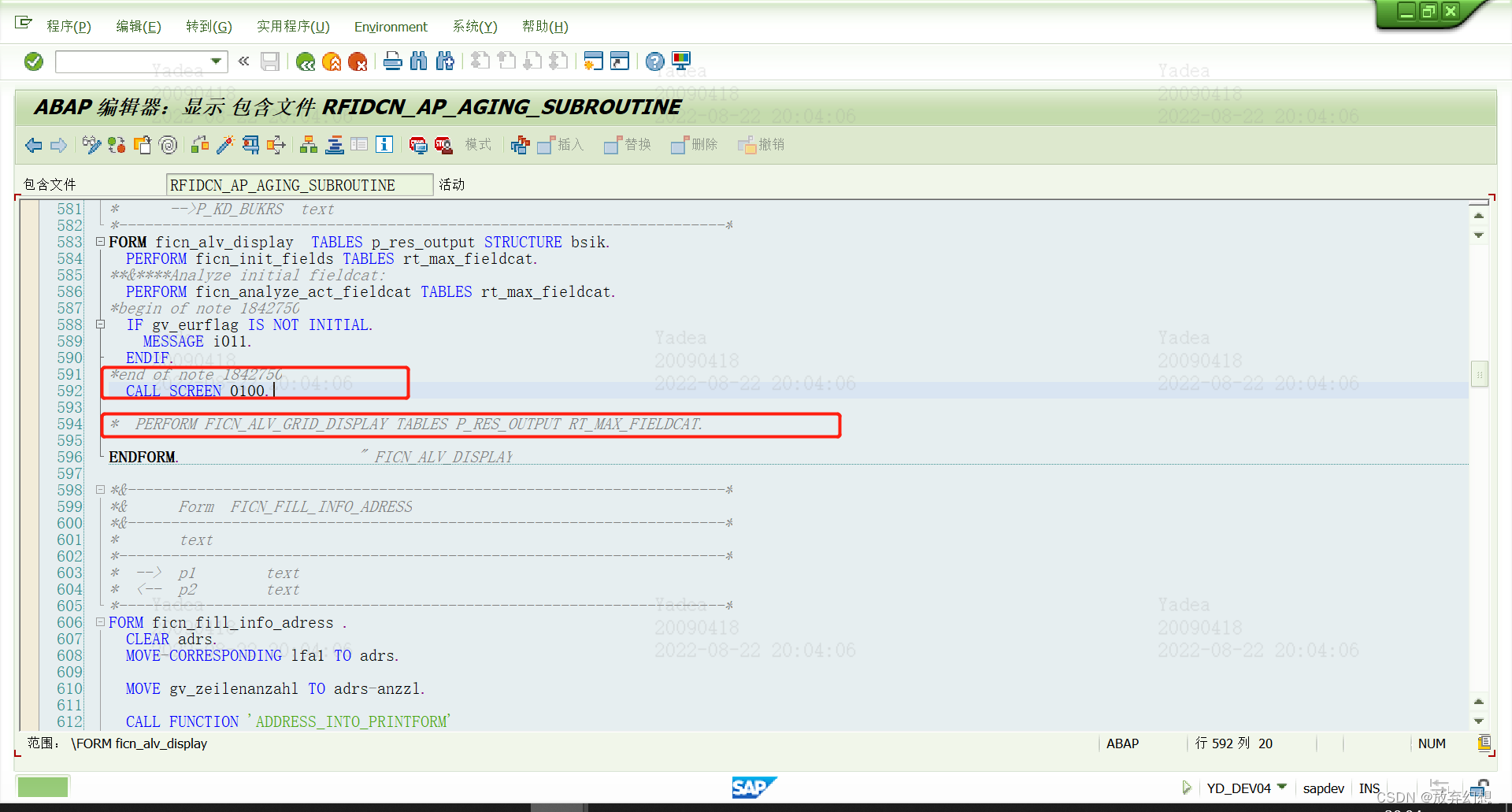Viewport: 1512px width, 812px height.
Task: Open the 帮助(H) help menu
Action: click(545, 26)
